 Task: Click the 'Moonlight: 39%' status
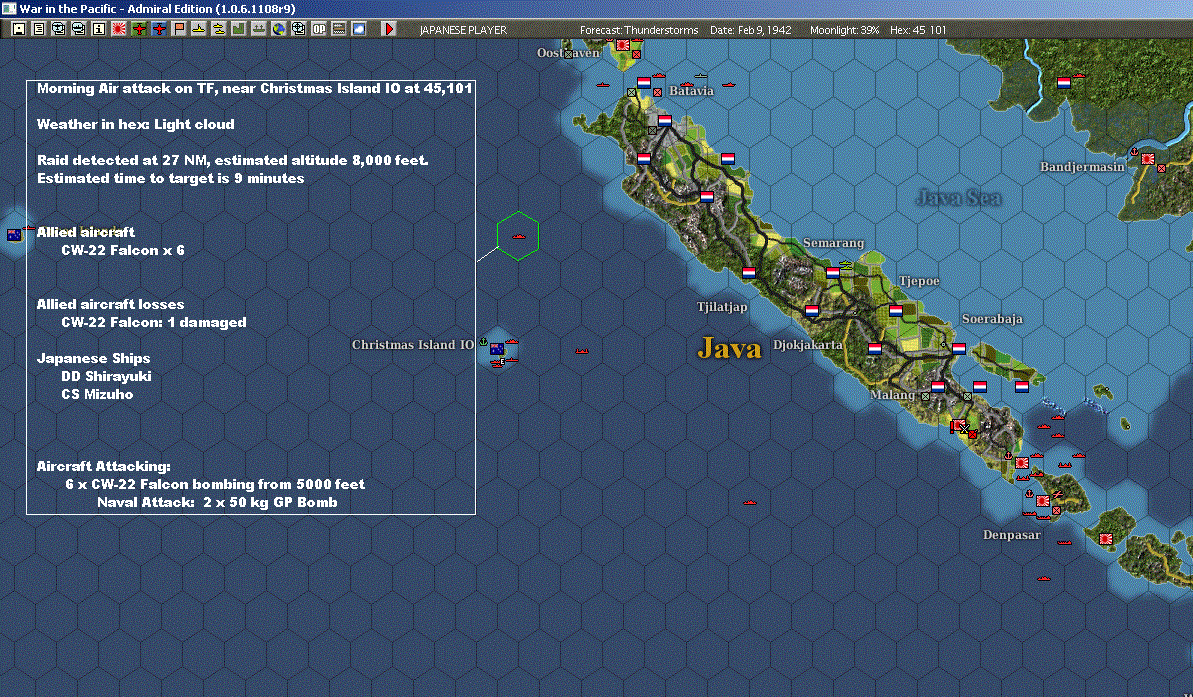(x=844, y=30)
